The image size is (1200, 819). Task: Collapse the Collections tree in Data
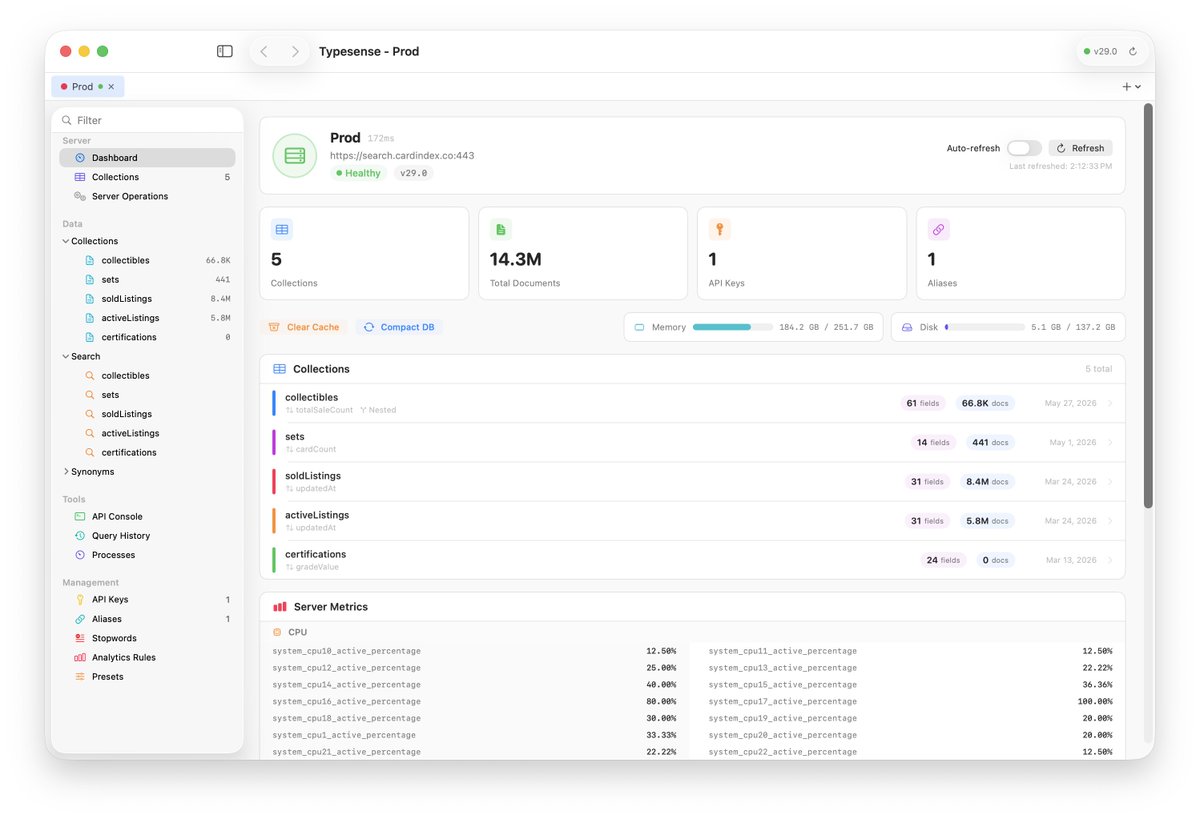pyautogui.click(x=66, y=241)
